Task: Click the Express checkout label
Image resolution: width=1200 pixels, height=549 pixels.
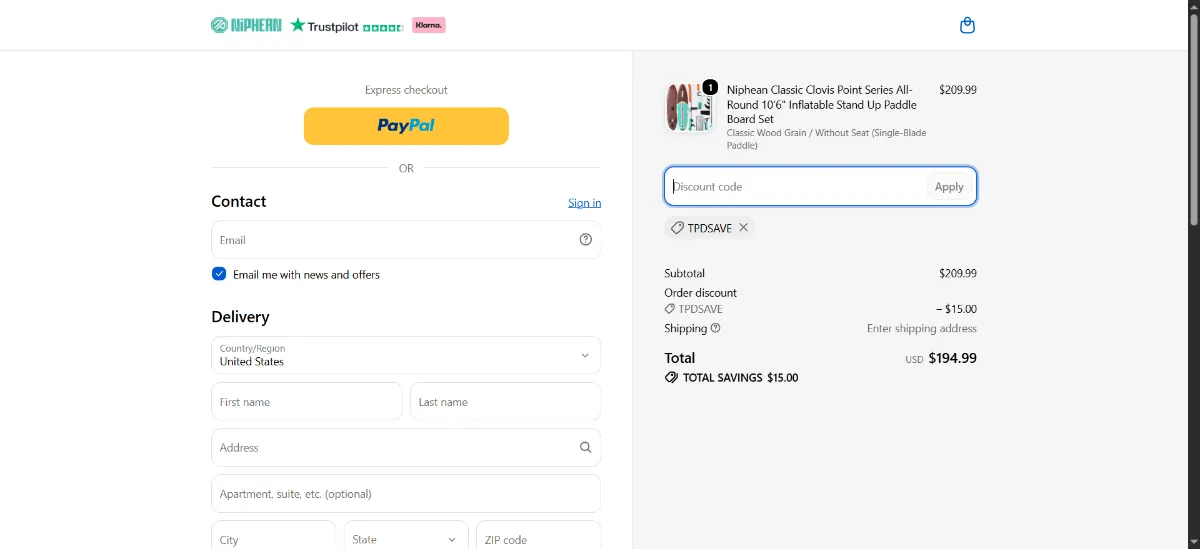Action: click(406, 90)
